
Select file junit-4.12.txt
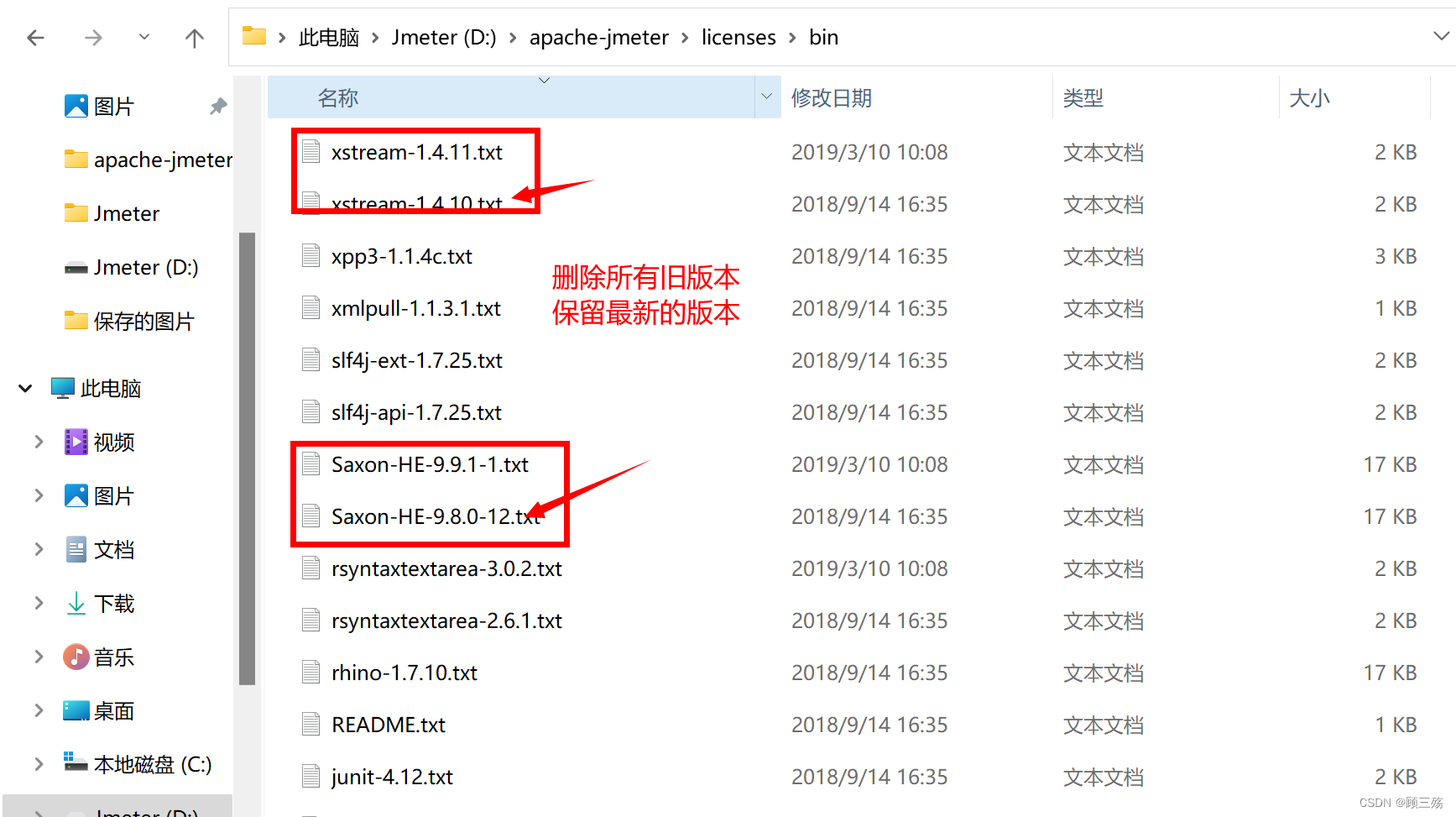392,777
